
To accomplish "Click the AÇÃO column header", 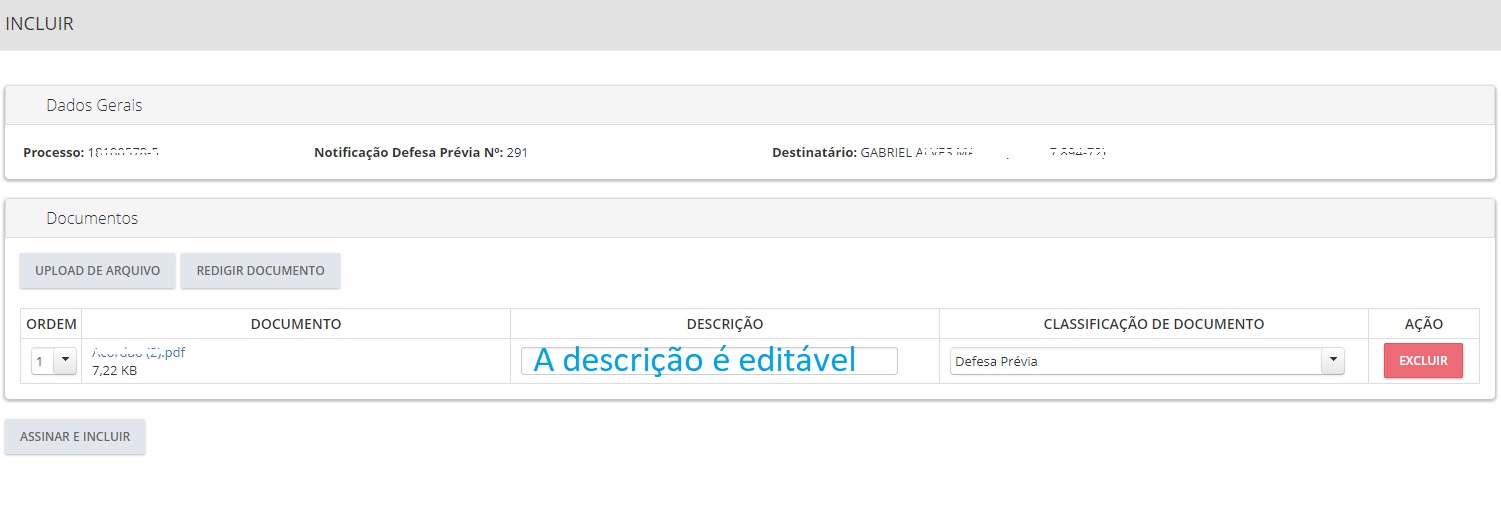I will tap(1424, 324).
